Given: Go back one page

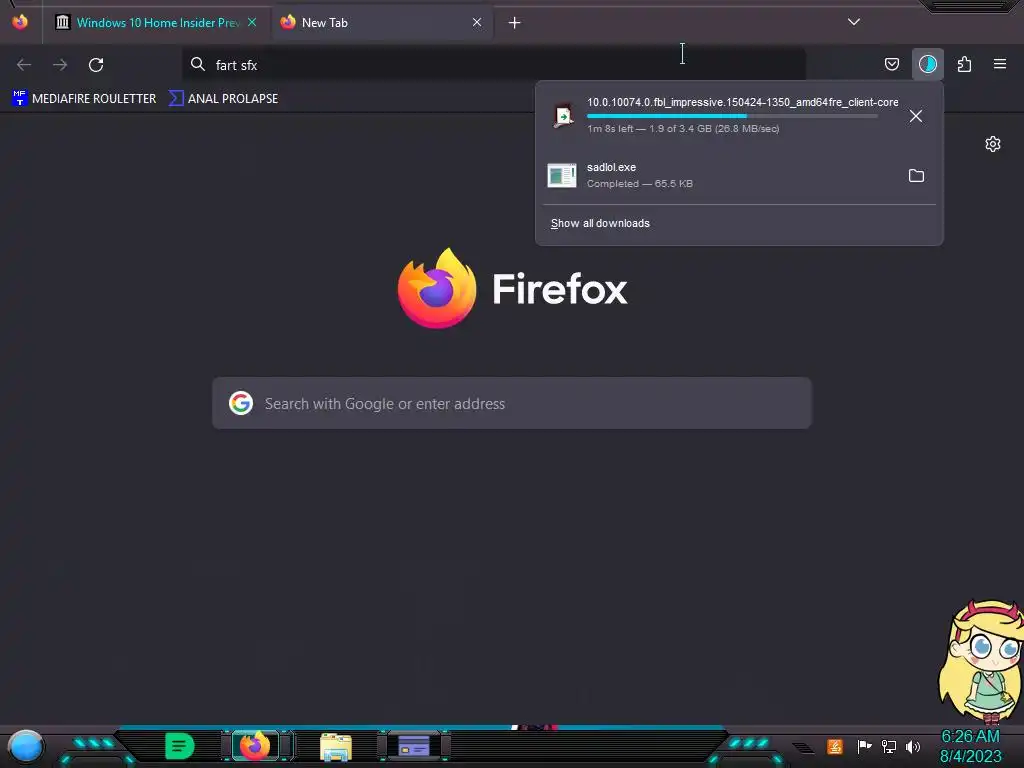Looking at the screenshot, I should [x=24, y=65].
